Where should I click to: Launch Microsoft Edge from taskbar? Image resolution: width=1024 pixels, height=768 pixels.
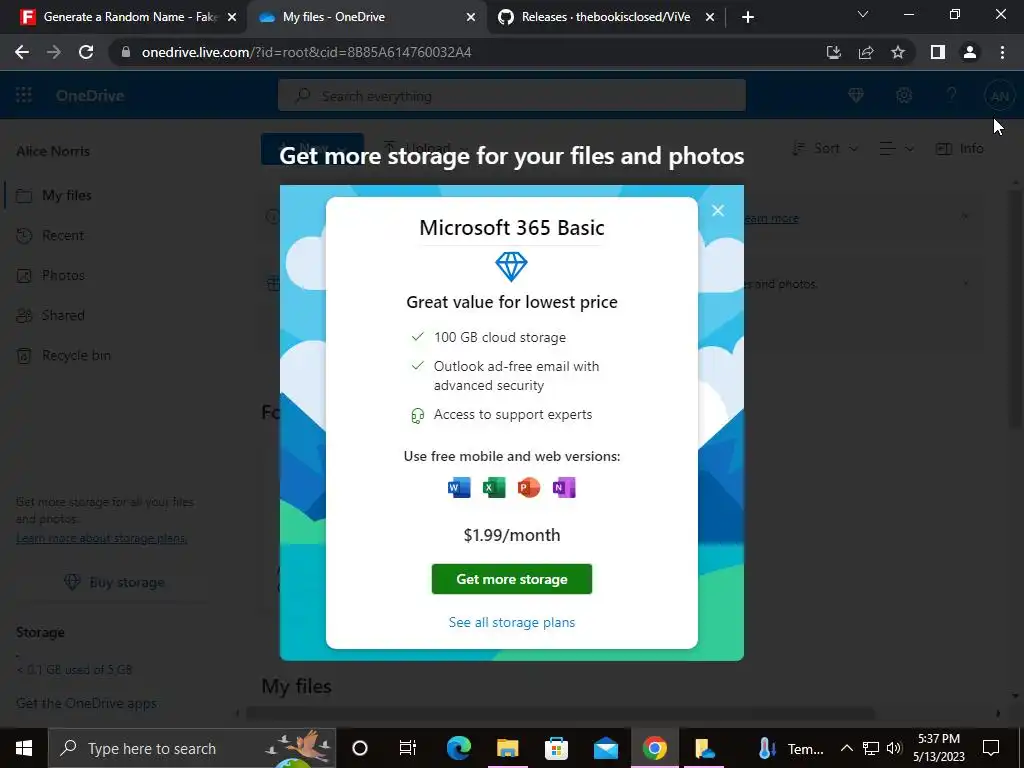458,748
